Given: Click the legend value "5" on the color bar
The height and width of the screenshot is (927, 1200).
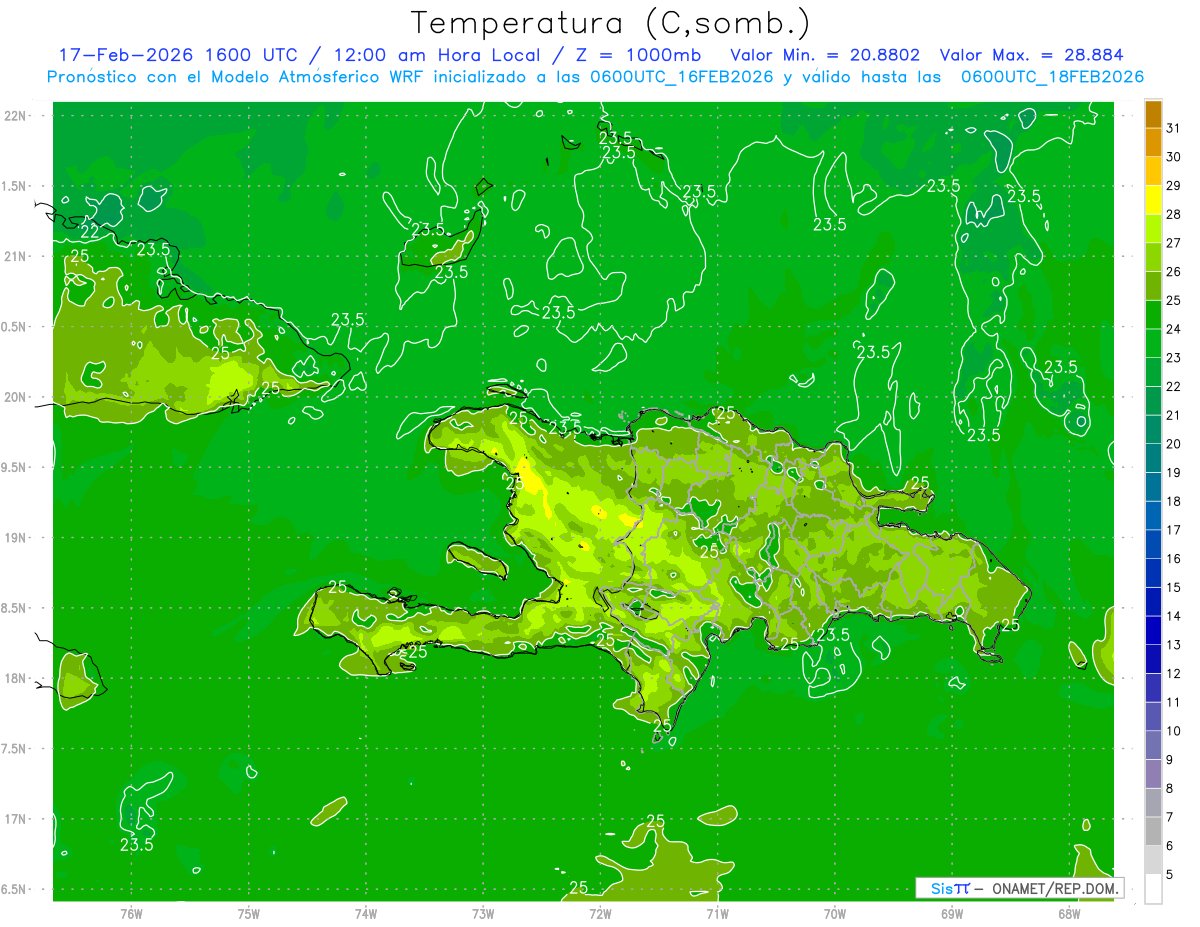Looking at the screenshot, I should click(x=1170, y=875).
